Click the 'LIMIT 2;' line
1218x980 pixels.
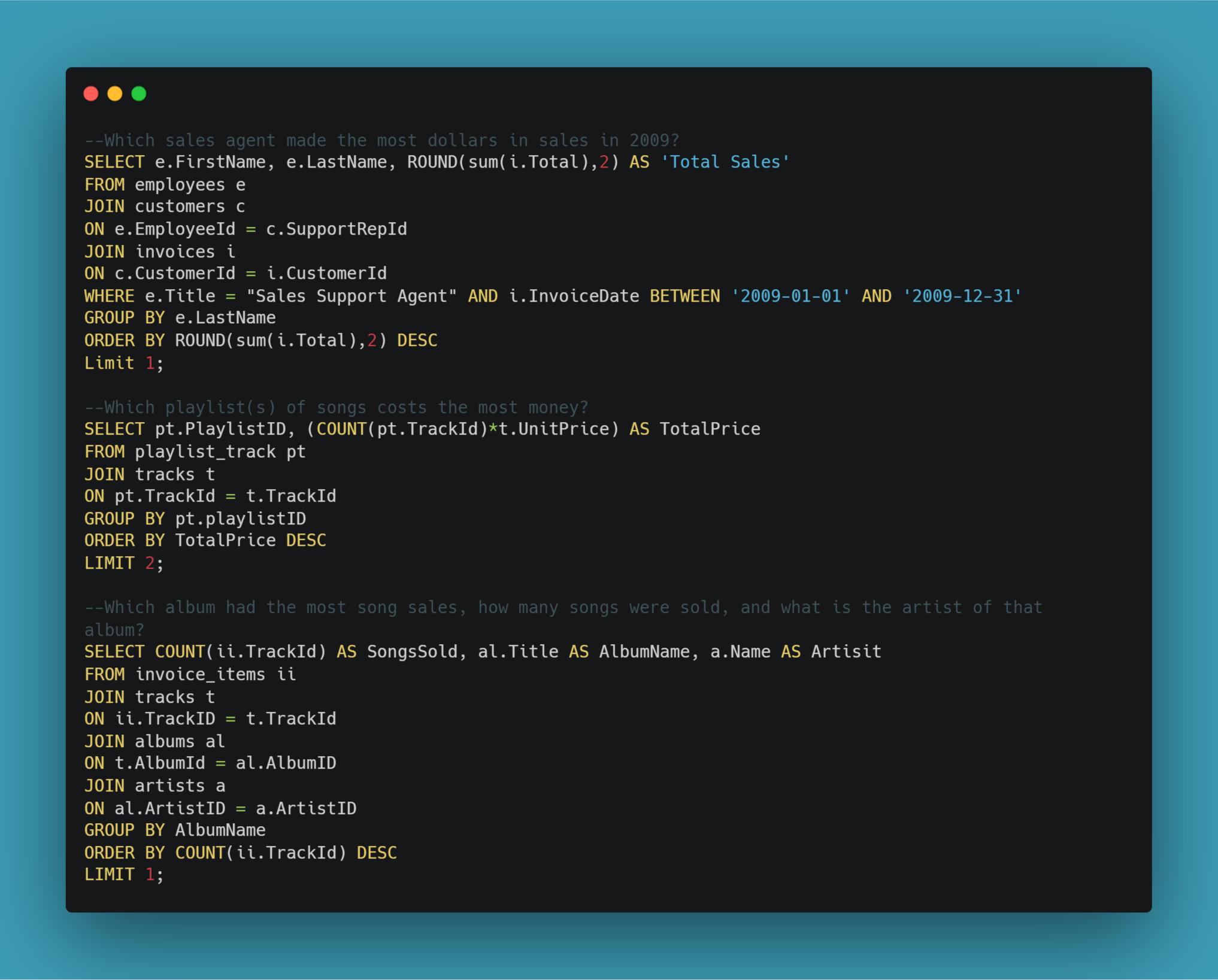[123, 563]
